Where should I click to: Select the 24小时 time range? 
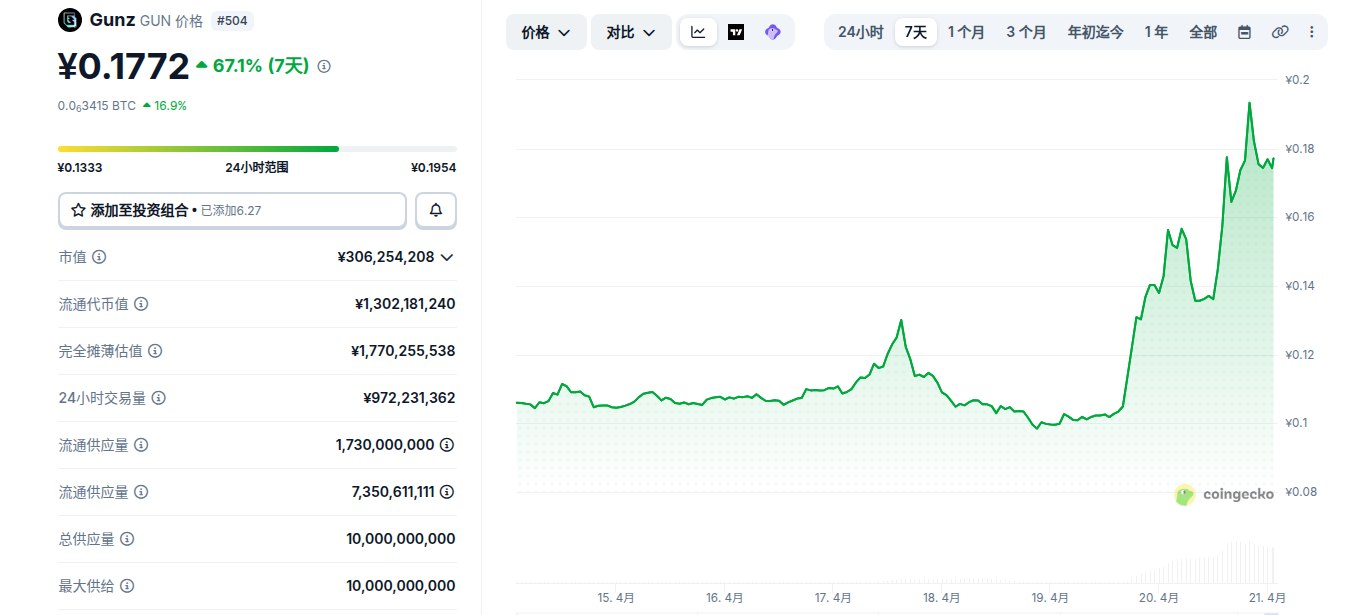(x=860, y=32)
